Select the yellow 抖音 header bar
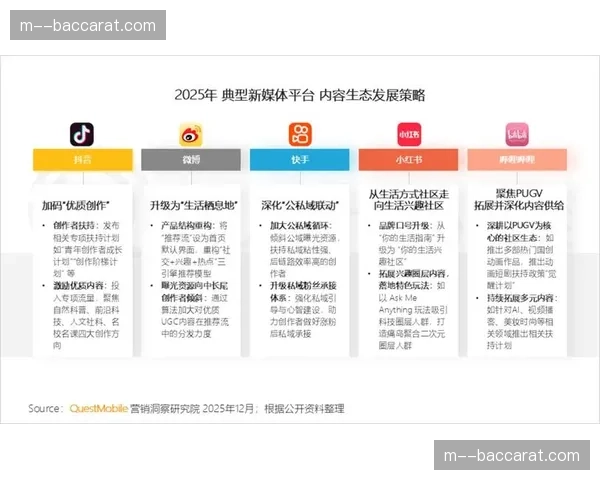 pyautogui.click(x=83, y=160)
